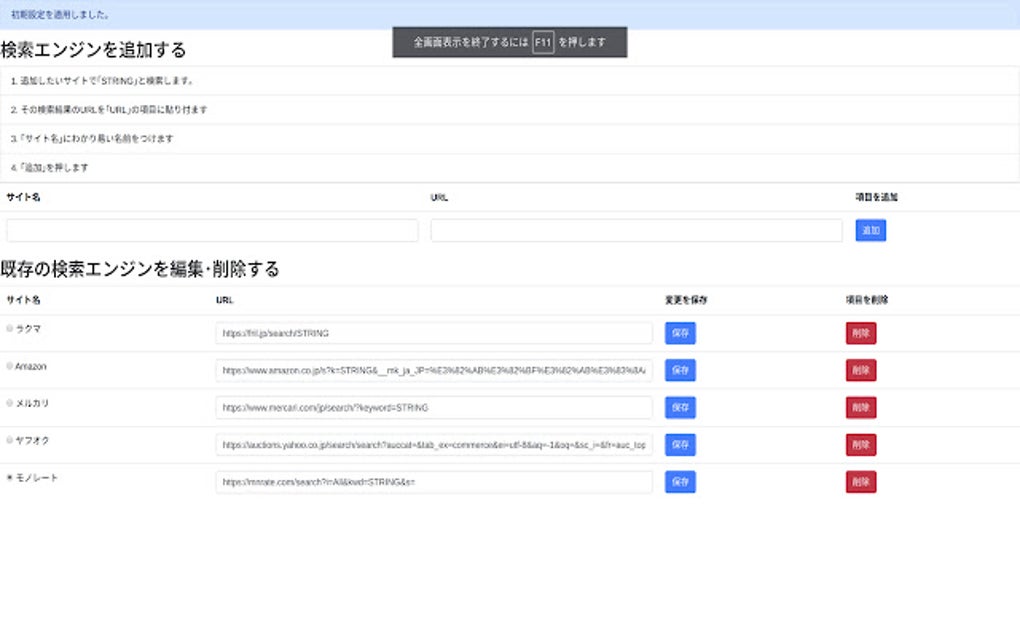This screenshot has width=1020, height=638.
Task: Click the blue 追加 button
Action: 869,230
